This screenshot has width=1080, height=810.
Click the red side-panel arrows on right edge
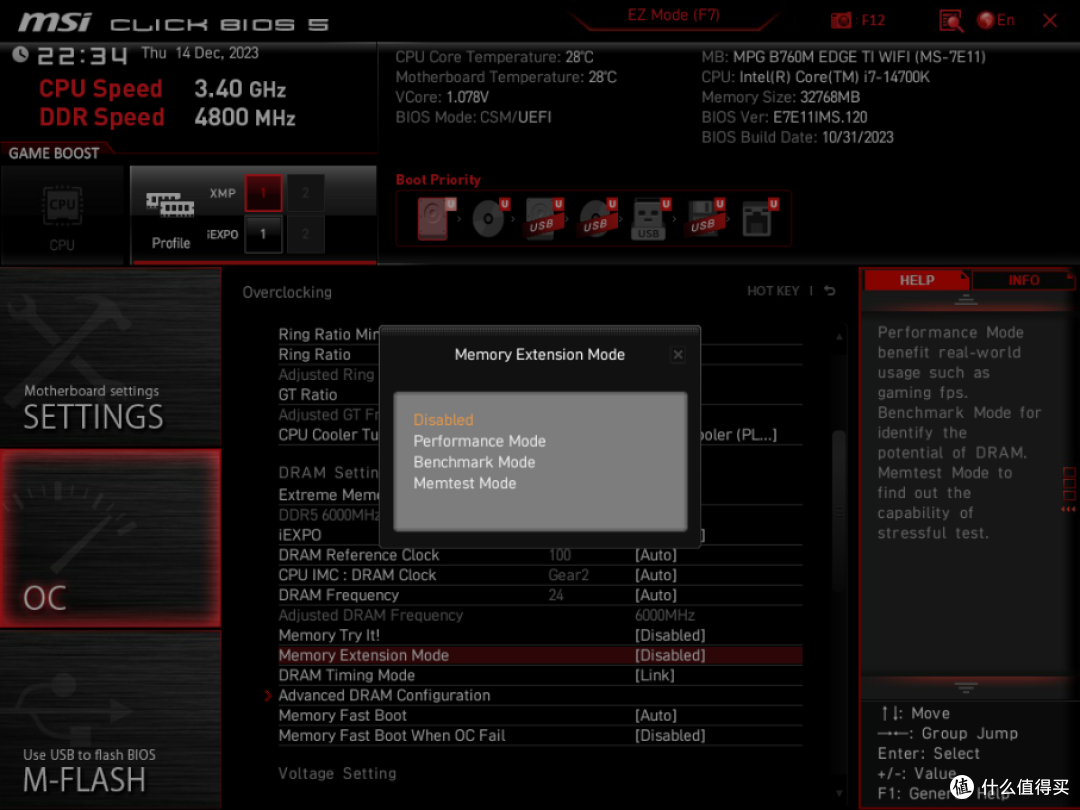pyautogui.click(x=1068, y=510)
